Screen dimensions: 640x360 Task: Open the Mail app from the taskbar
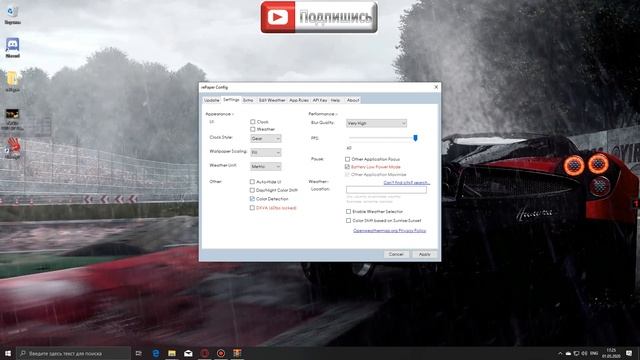point(188,353)
